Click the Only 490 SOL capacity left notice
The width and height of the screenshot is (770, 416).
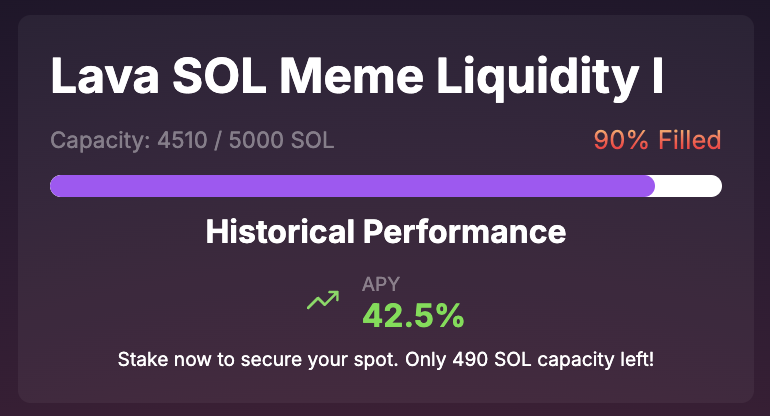pyautogui.click(x=529, y=360)
